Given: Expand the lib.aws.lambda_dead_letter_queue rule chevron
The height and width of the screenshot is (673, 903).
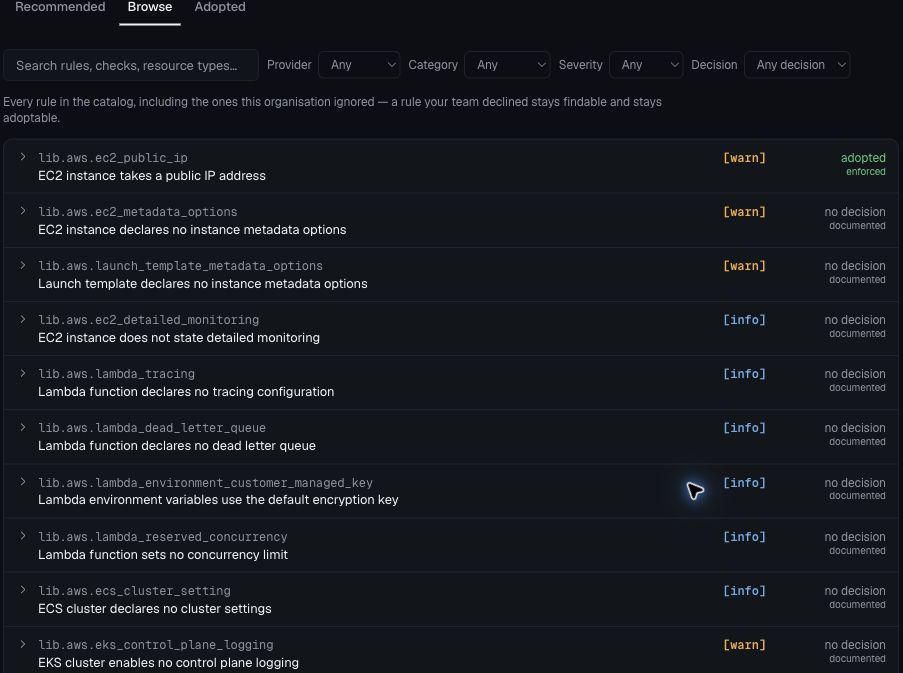Looking at the screenshot, I should 23,427.
